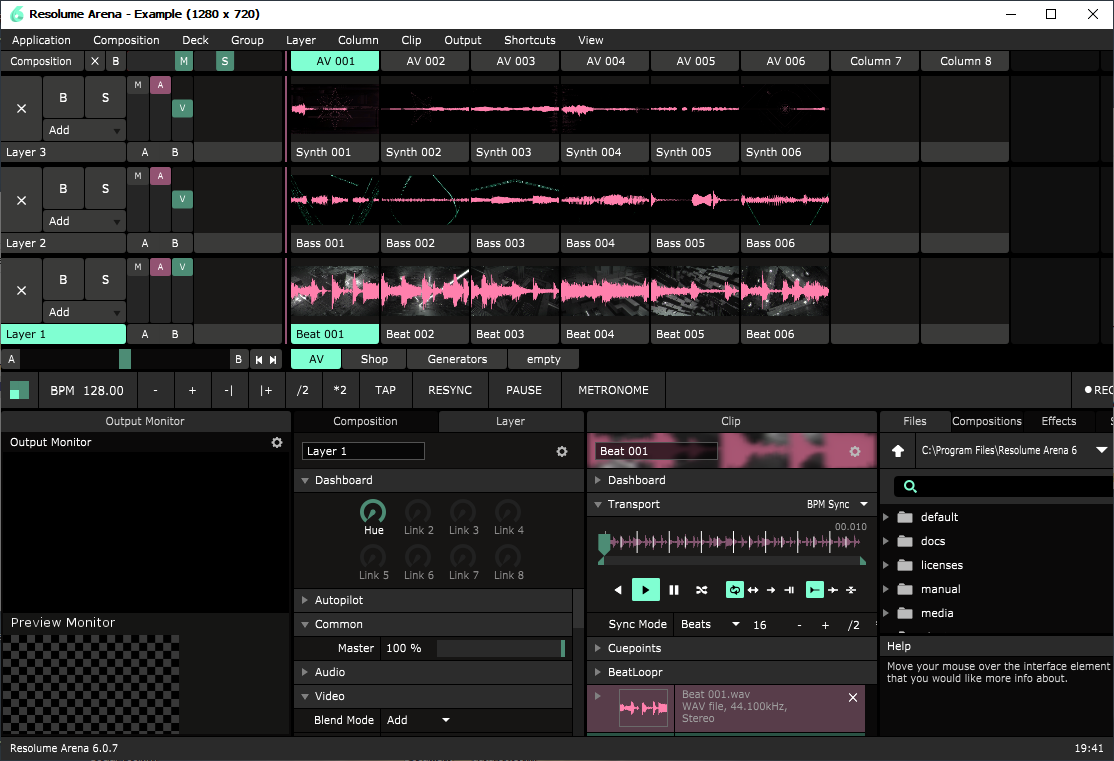This screenshot has width=1114, height=761.
Task: Open the Output menu
Action: [x=463, y=41]
